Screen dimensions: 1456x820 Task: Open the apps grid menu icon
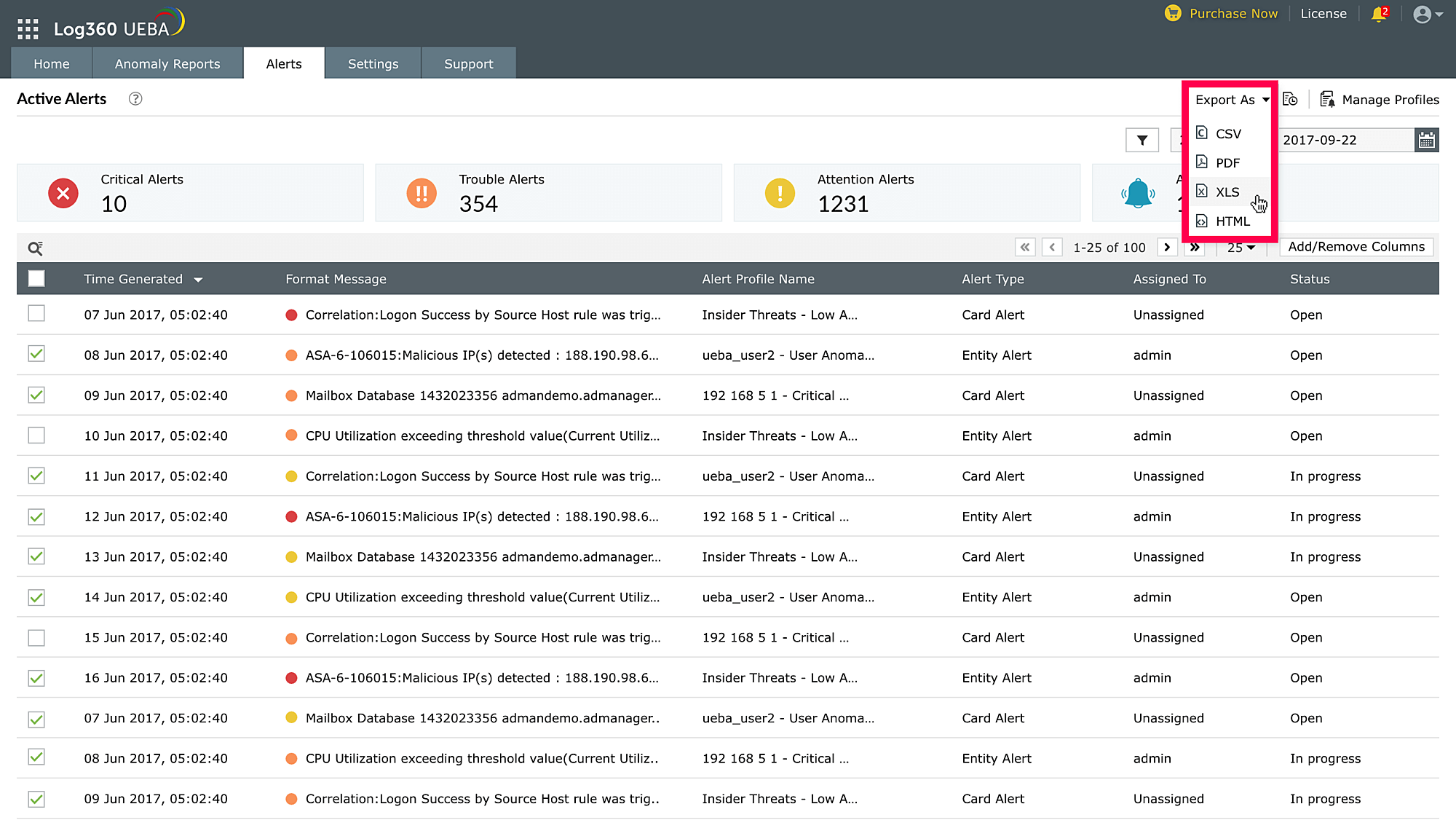coord(28,29)
